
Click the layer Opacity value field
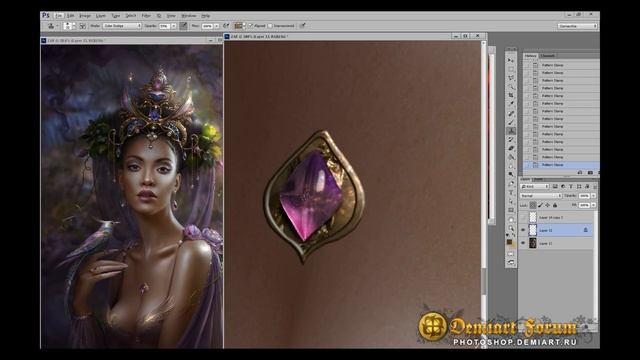(x=584, y=196)
